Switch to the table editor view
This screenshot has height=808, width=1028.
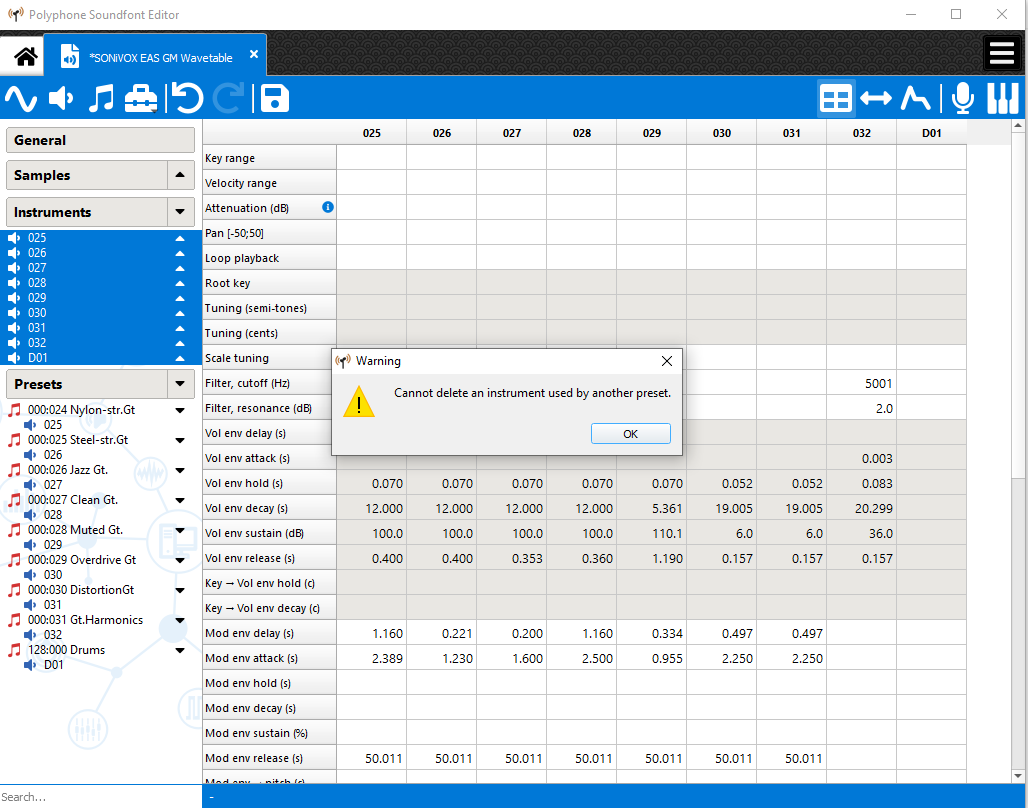[836, 99]
